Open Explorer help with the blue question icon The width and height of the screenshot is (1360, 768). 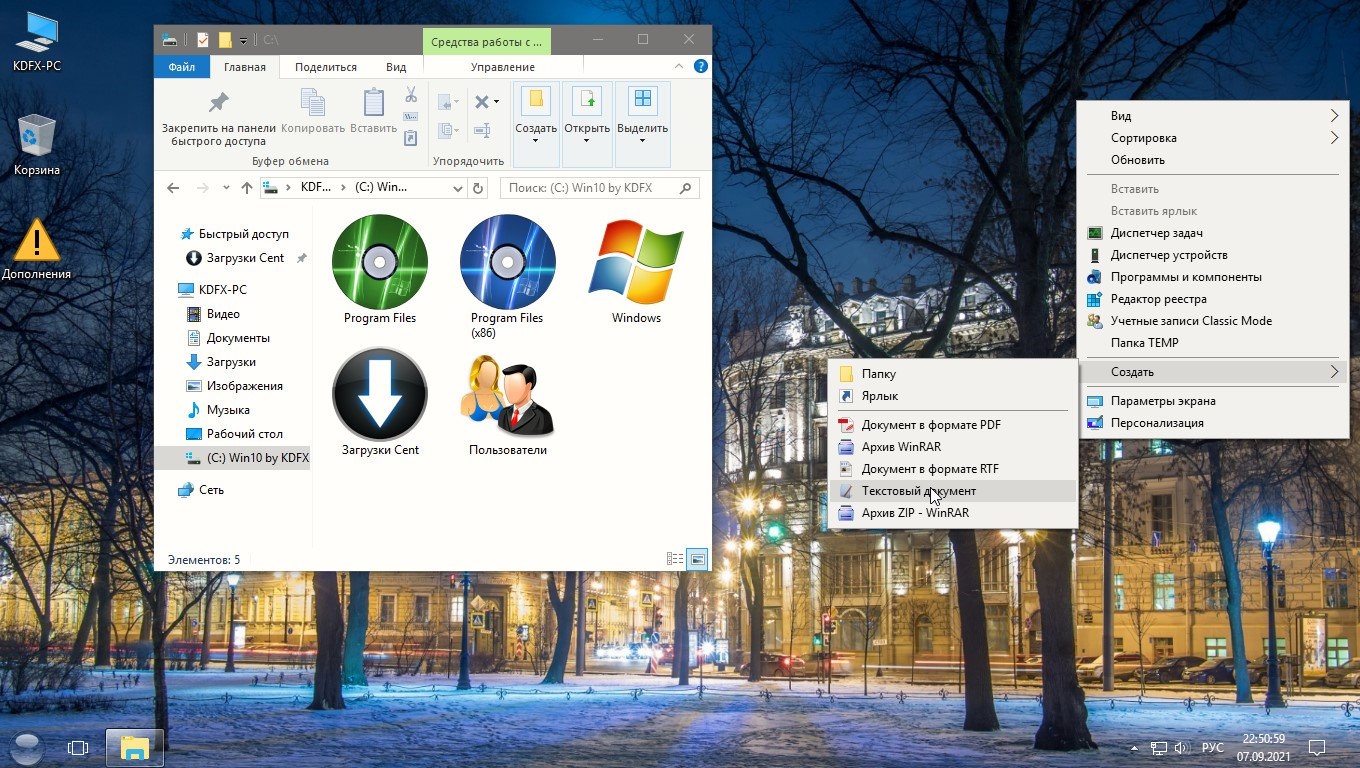coord(701,66)
